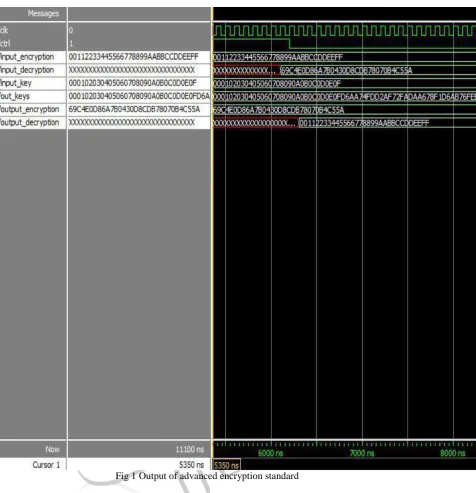Click the 7000 ns timeline label
Image resolution: width=476 pixels, height=493 pixels.
point(362,453)
